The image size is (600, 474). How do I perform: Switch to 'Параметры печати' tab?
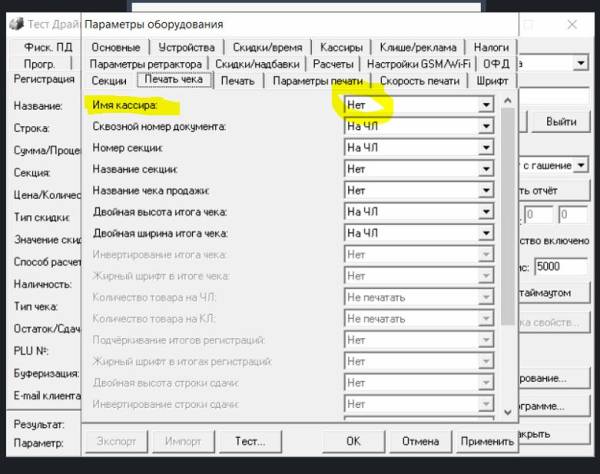pyautogui.click(x=318, y=81)
